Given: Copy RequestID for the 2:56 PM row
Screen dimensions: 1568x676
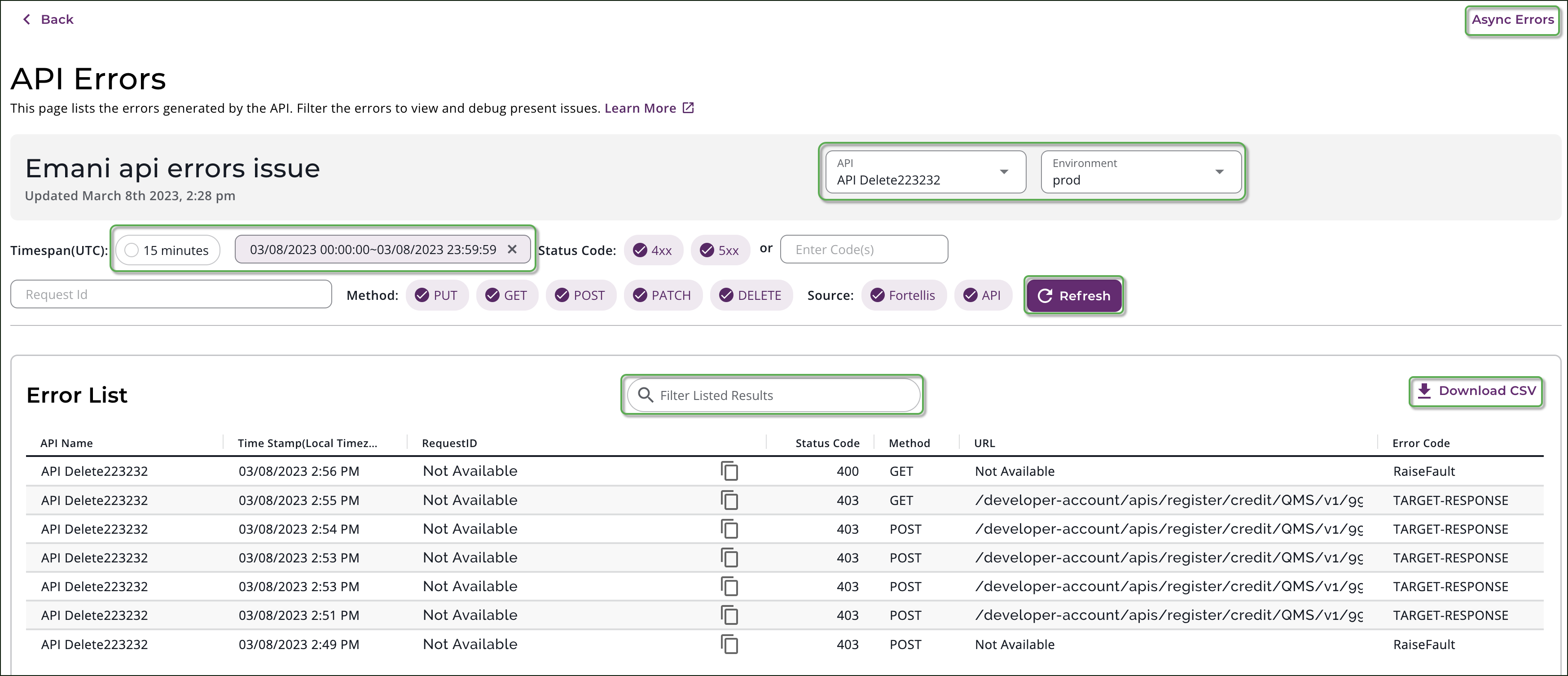Looking at the screenshot, I should coord(729,471).
